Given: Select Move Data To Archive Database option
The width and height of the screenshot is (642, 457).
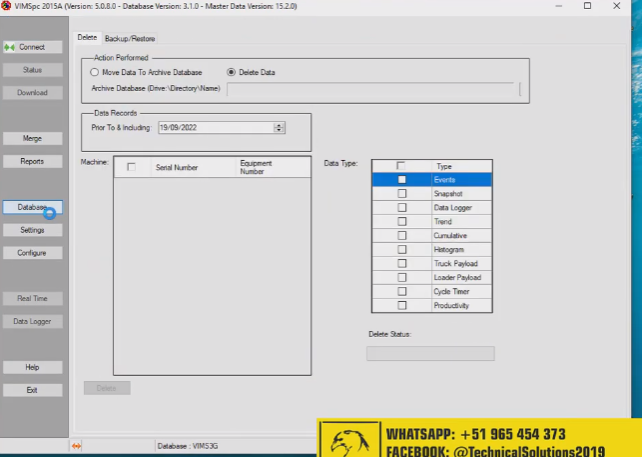Looking at the screenshot, I should pyautogui.click(x=95, y=72).
